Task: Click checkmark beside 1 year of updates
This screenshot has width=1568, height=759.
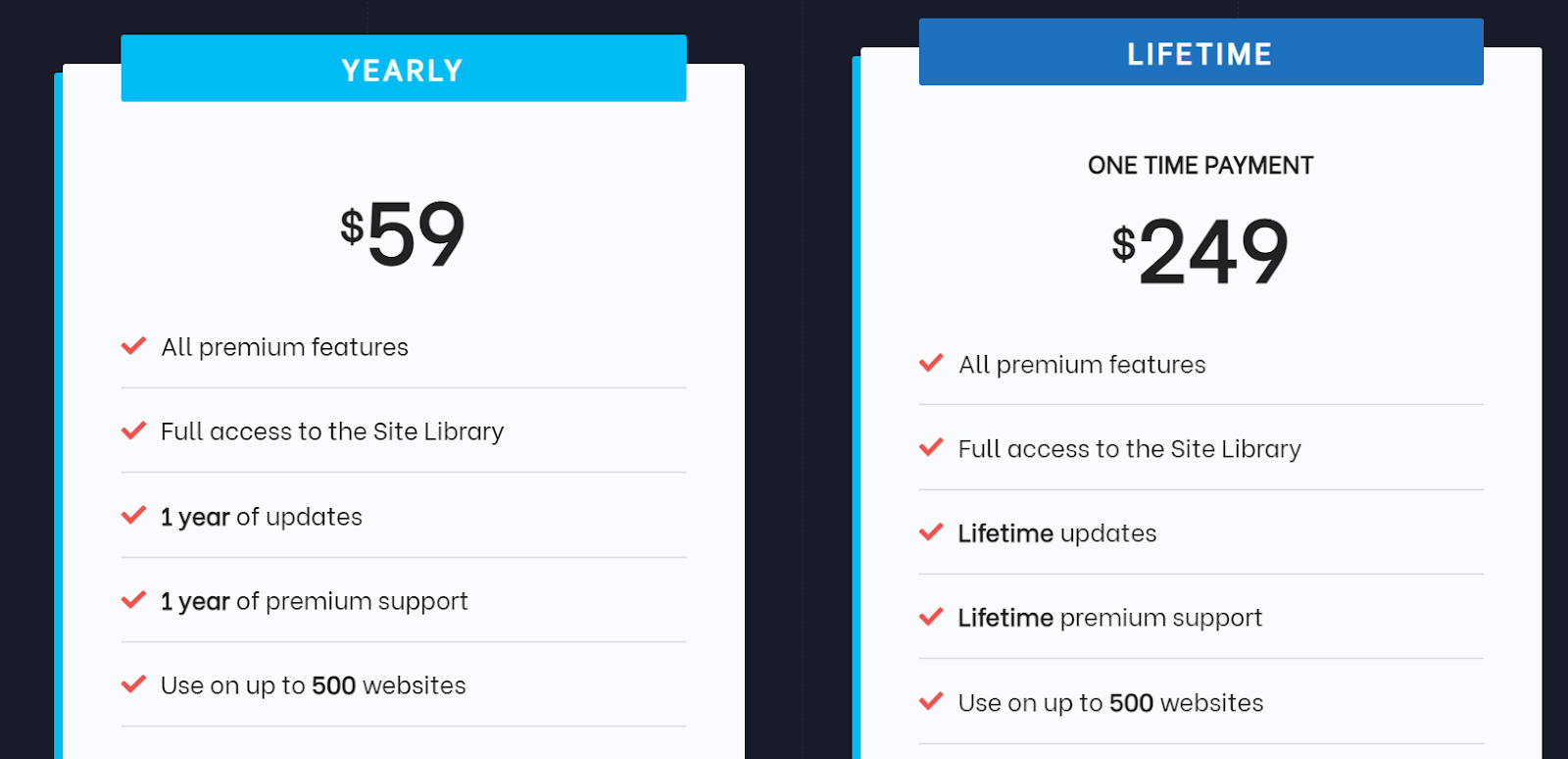Action: point(133,516)
